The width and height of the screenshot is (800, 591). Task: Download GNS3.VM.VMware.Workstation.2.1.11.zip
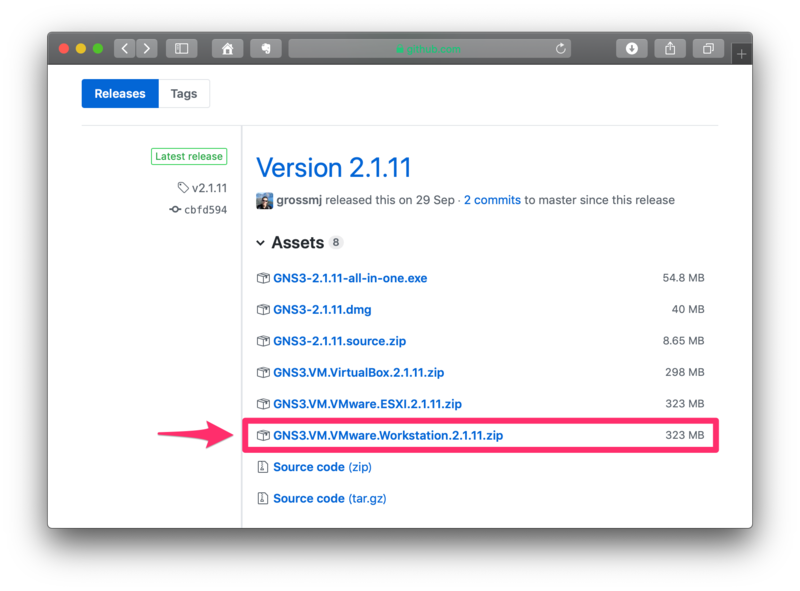click(x=388, y=435)
